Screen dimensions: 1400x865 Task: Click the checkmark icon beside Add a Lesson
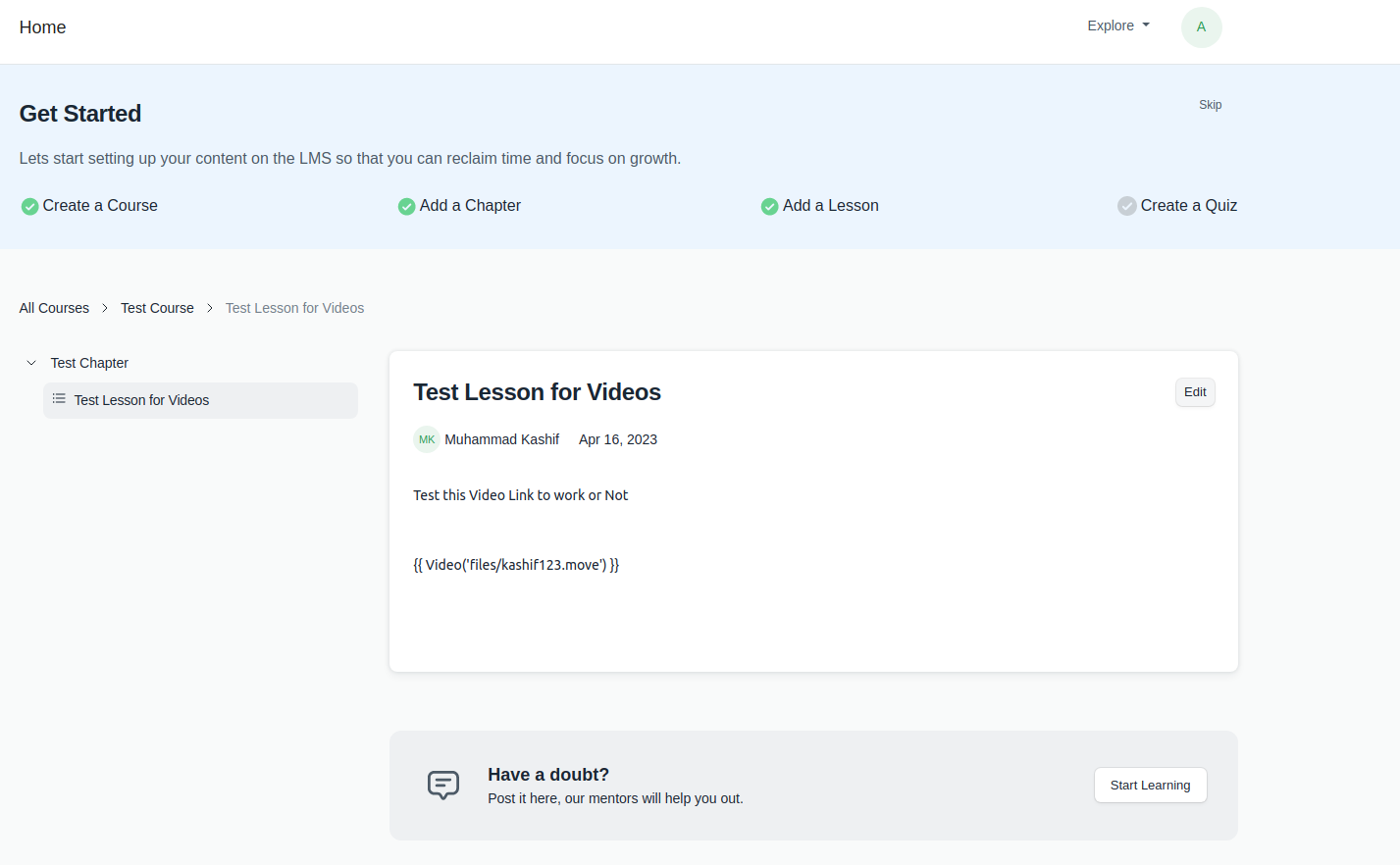(x=769, y=206)
